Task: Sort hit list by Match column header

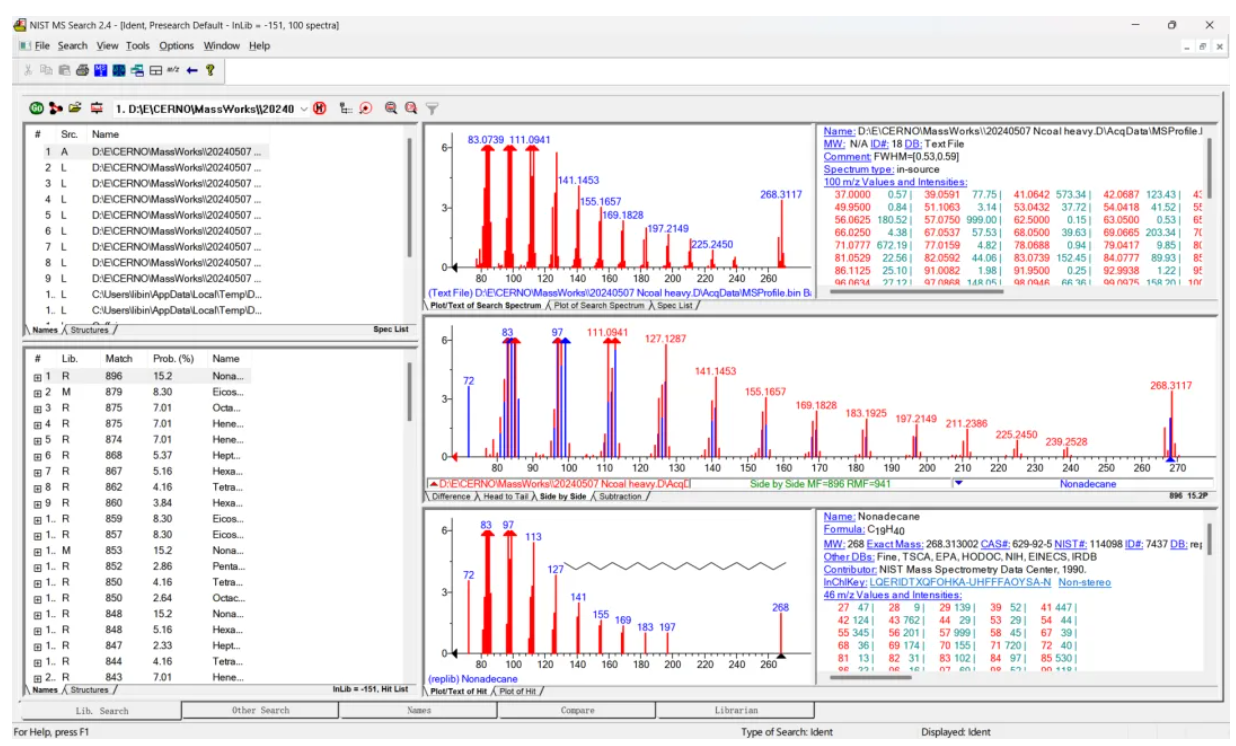Action: 118,358
